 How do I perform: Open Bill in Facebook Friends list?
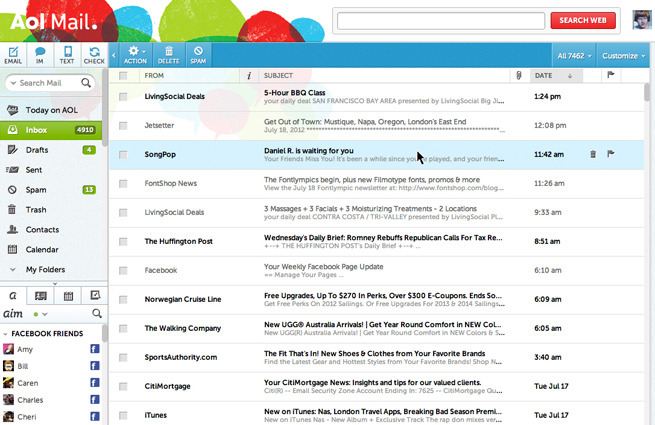click(23, 366)
